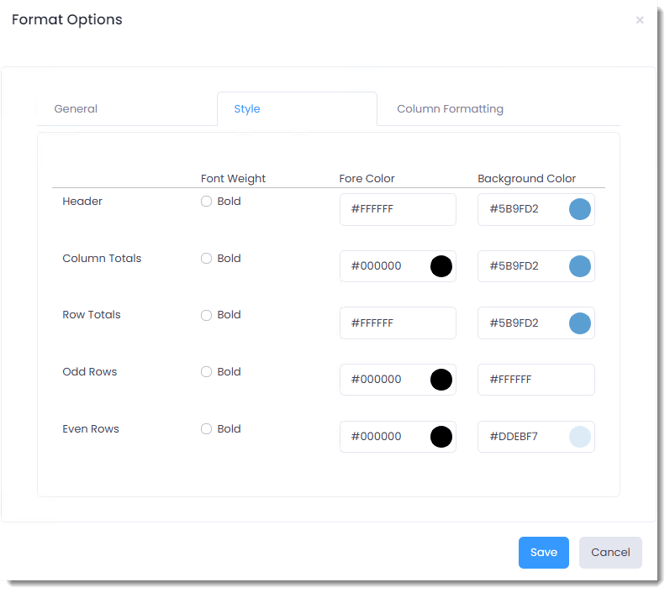Pick Column Totals background color swatch

[580, 266]
